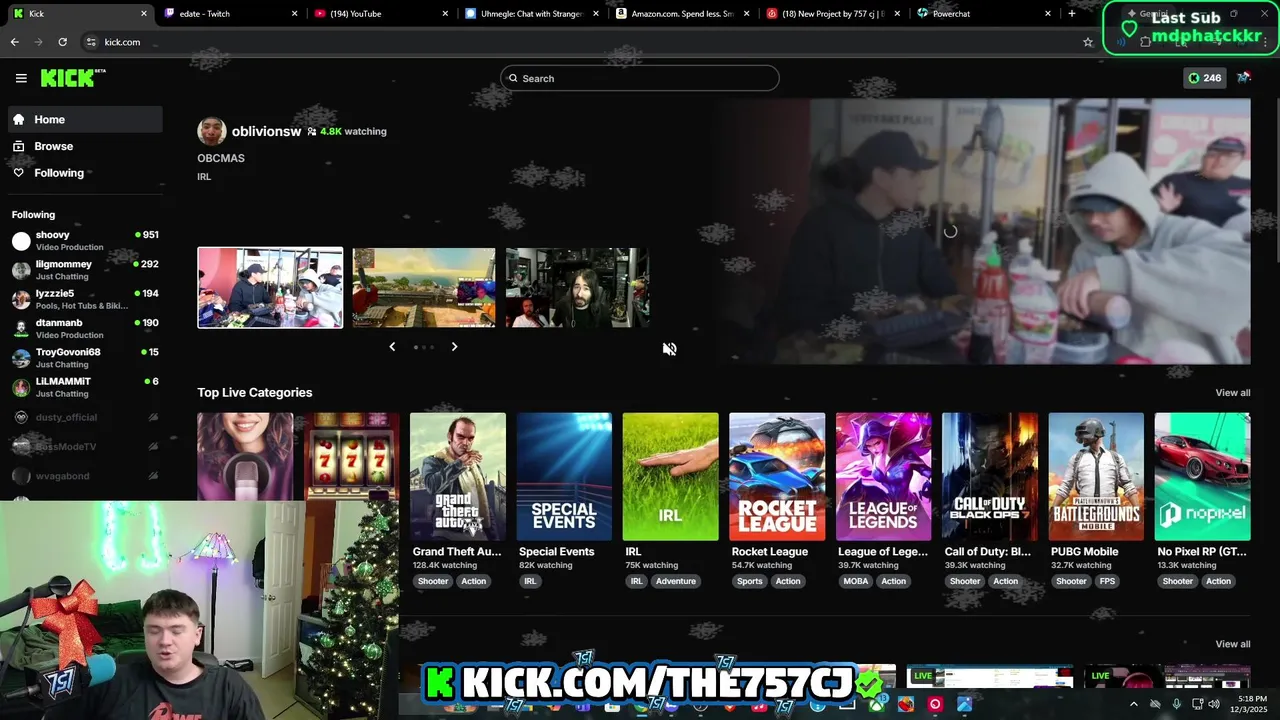This screenshot has width=1280, height=720.
Task: Open followed channel TroyGovoni68
Action: [x=85, y=358]
